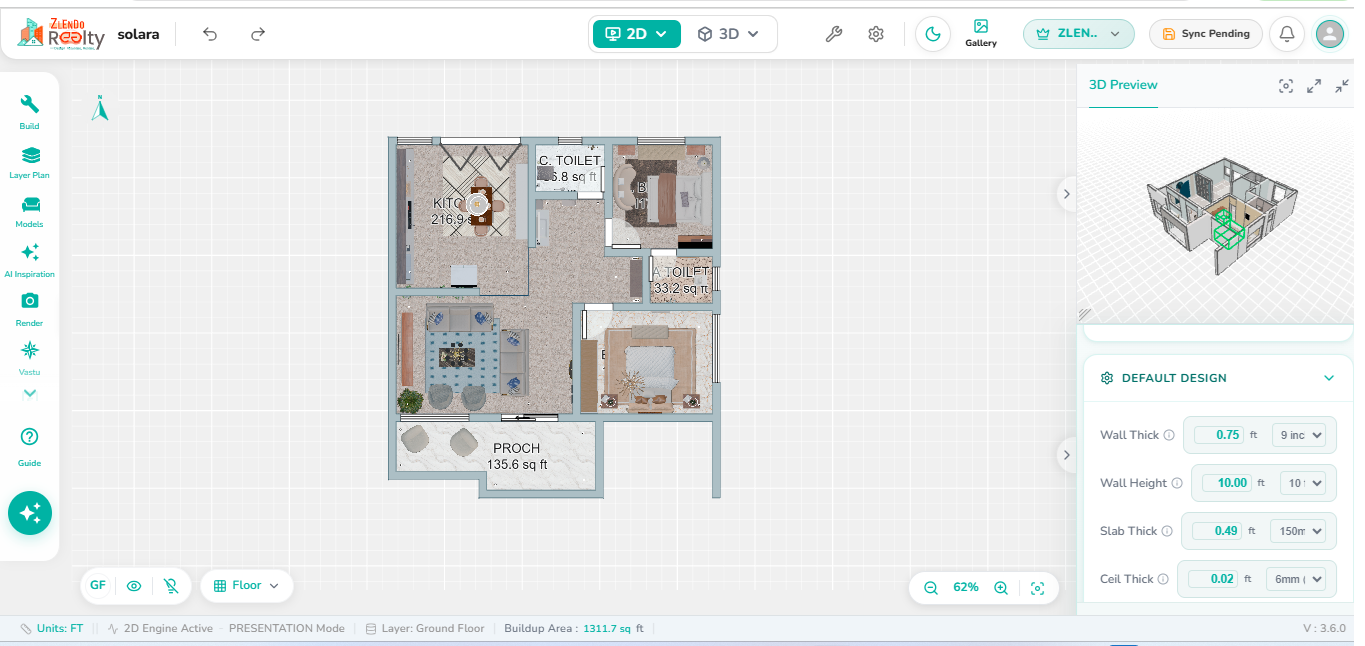Viewport: 1365px width, 646px height.
Task: Collapse the Default Design section
Action: [1329, 378]
